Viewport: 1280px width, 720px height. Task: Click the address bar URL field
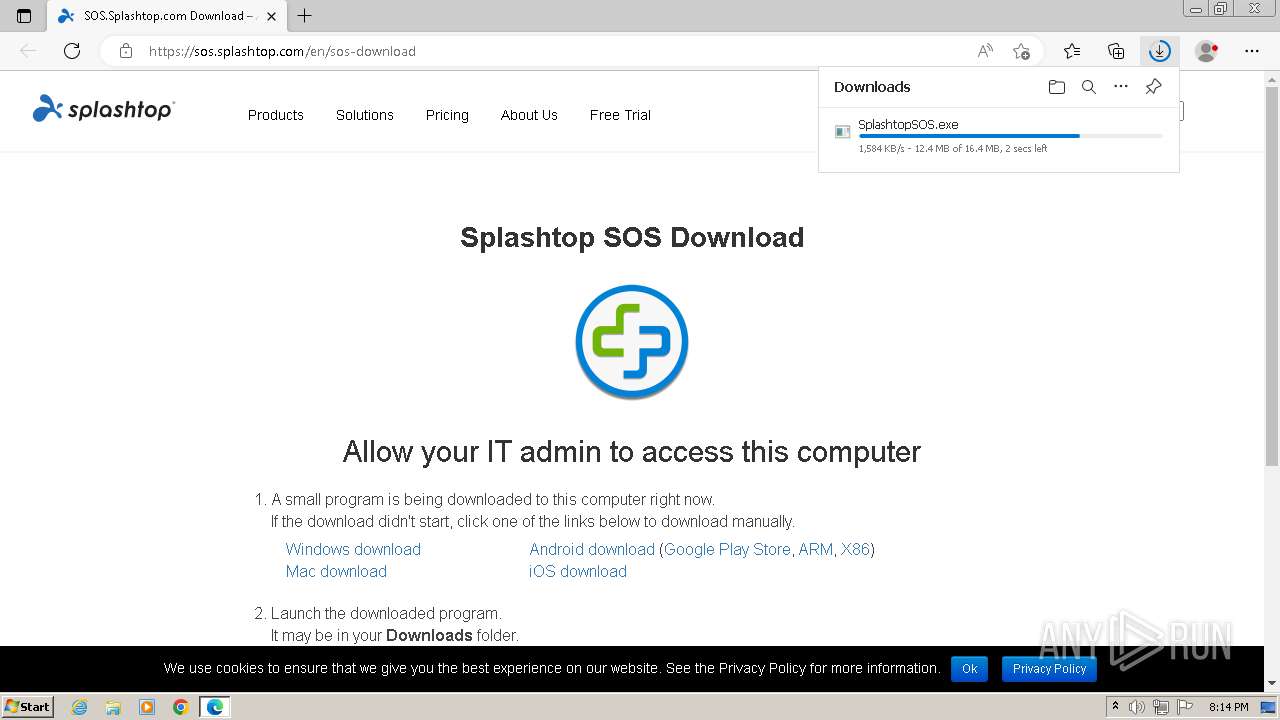(x=555, y=51)
